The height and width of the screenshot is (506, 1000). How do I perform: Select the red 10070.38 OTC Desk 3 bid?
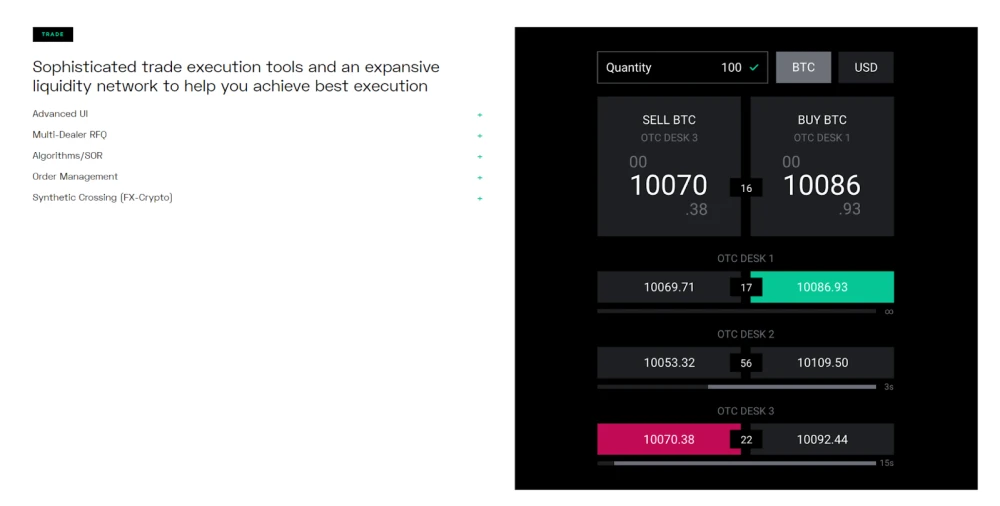[x=669, y=439]
